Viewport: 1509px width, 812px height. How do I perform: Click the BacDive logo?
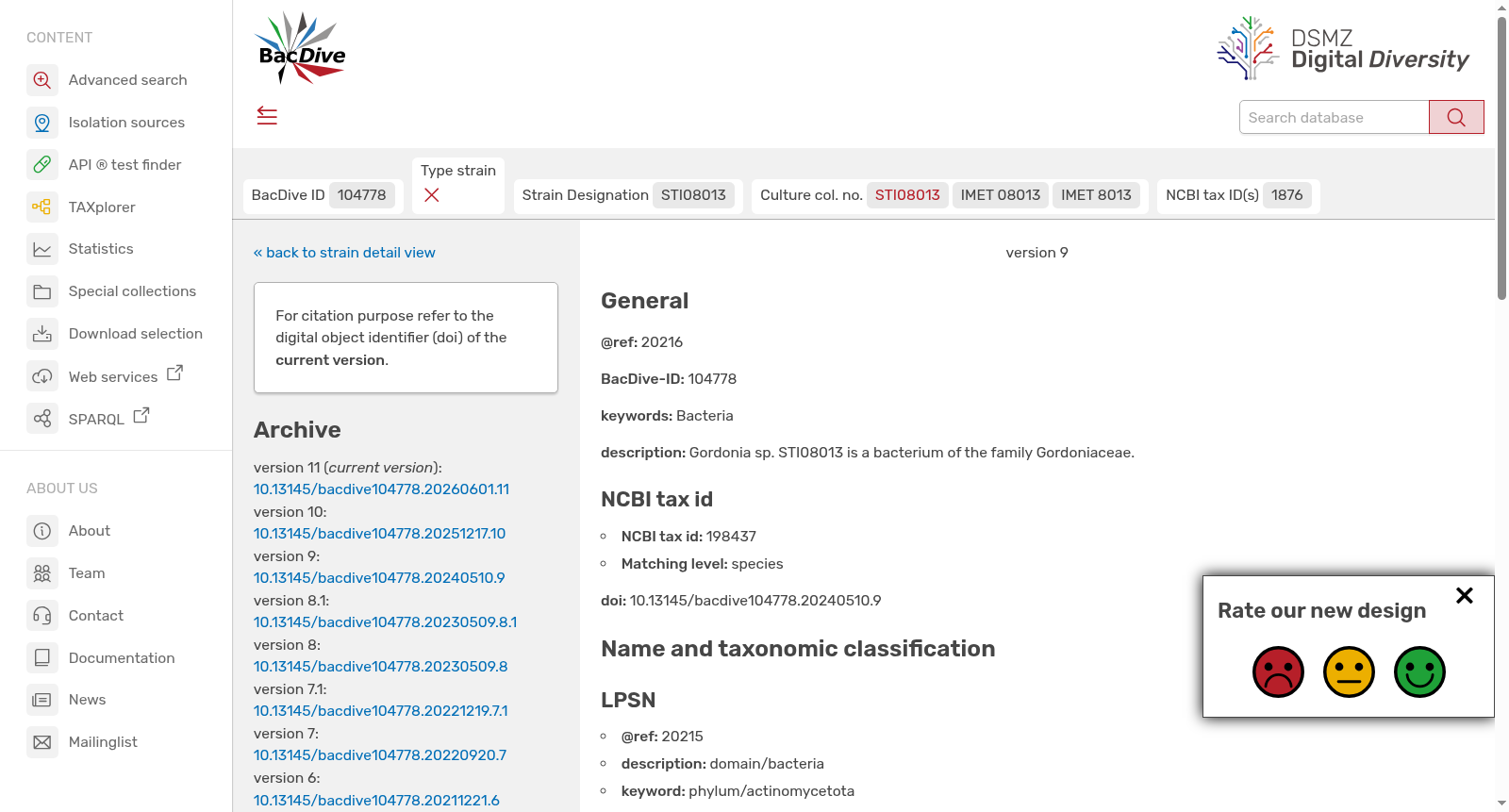pos(302,49)
